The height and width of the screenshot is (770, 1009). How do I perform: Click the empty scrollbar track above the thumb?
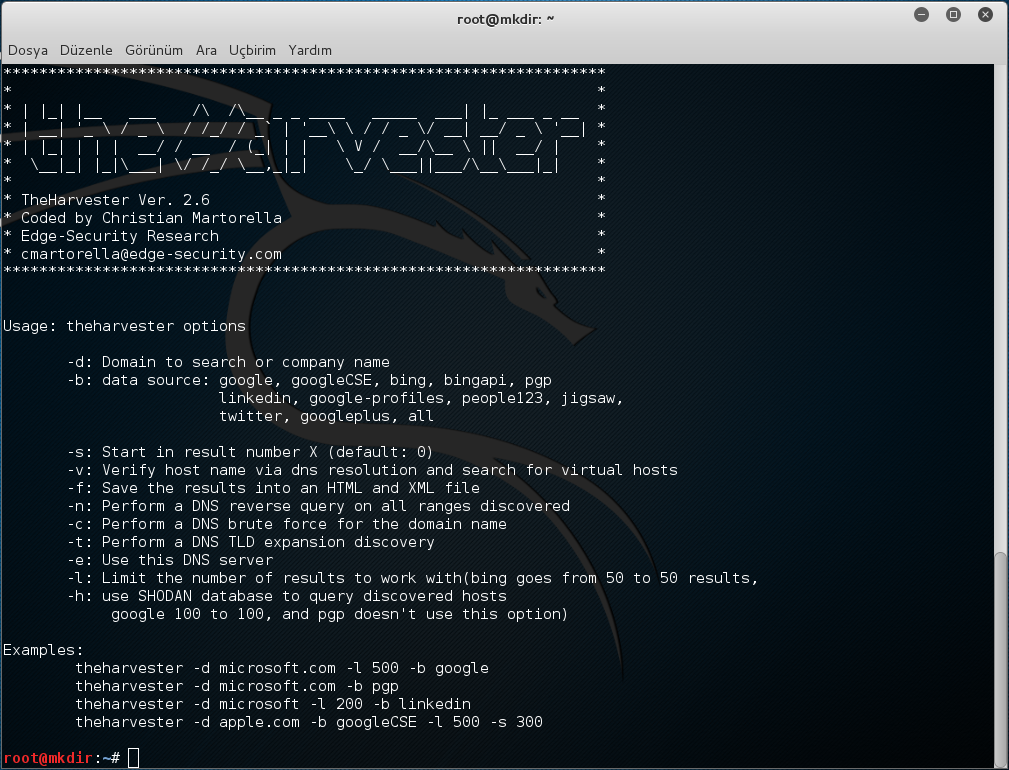pyautogui.click(x=1001, y=300)
